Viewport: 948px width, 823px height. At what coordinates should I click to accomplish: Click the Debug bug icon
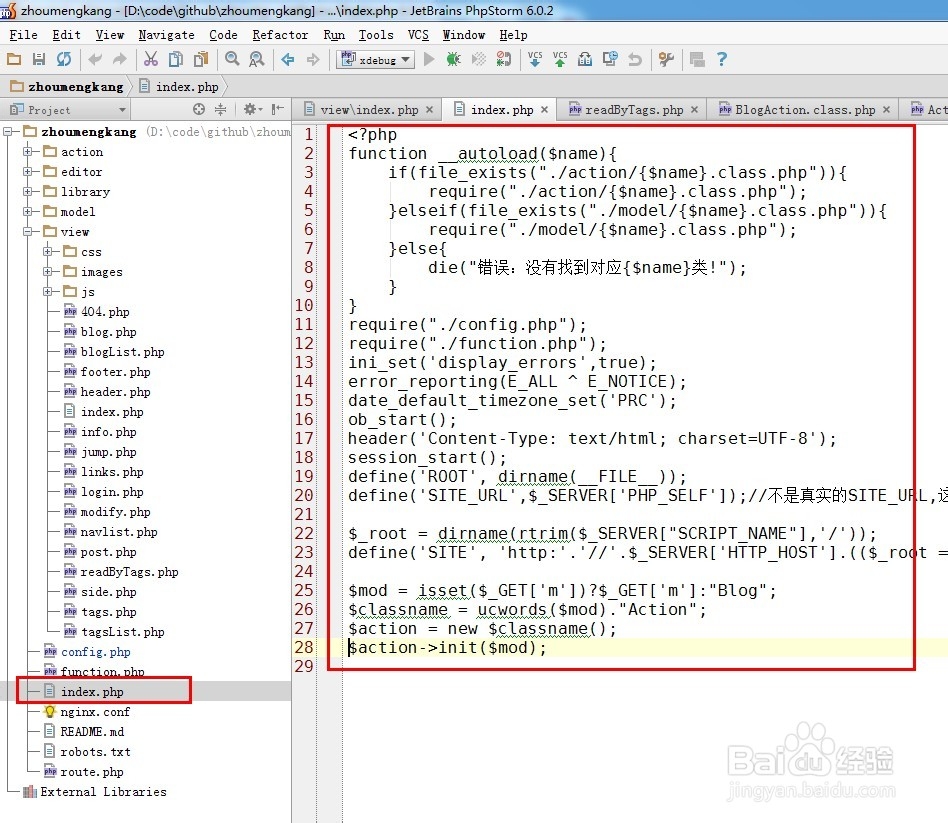(x=453, y=59)
